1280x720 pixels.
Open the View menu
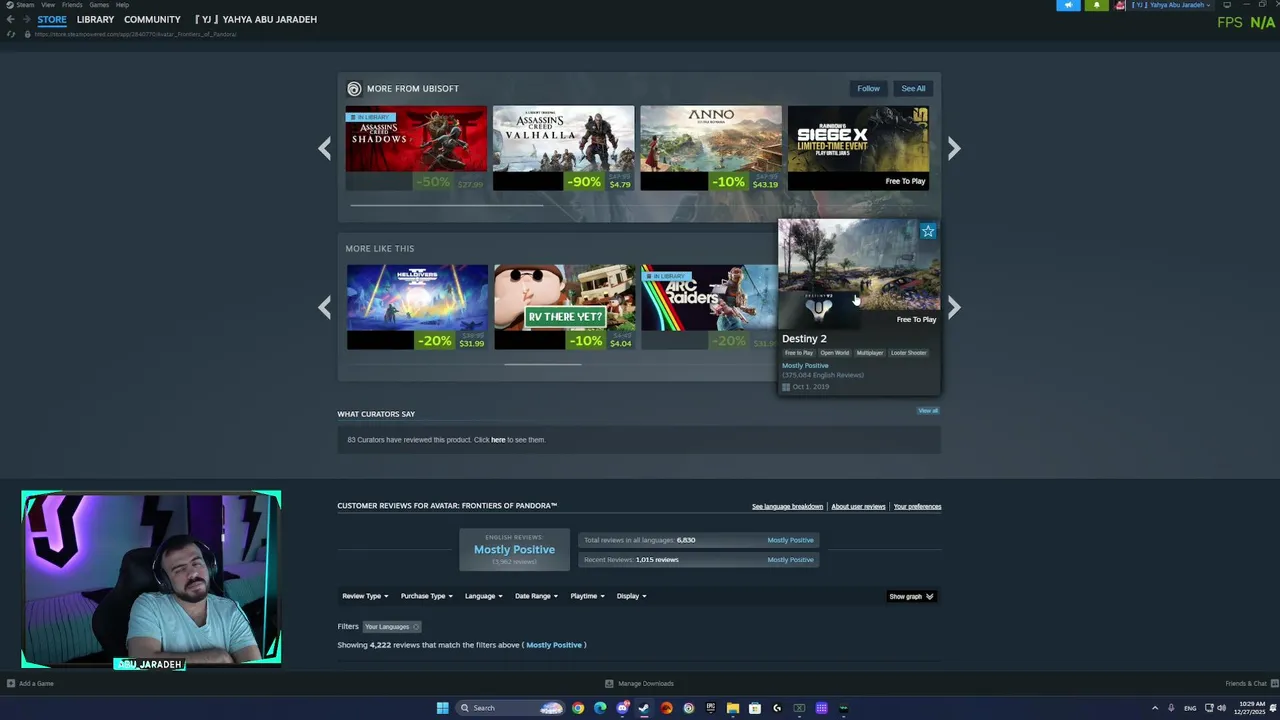click(x=48, y=5)
